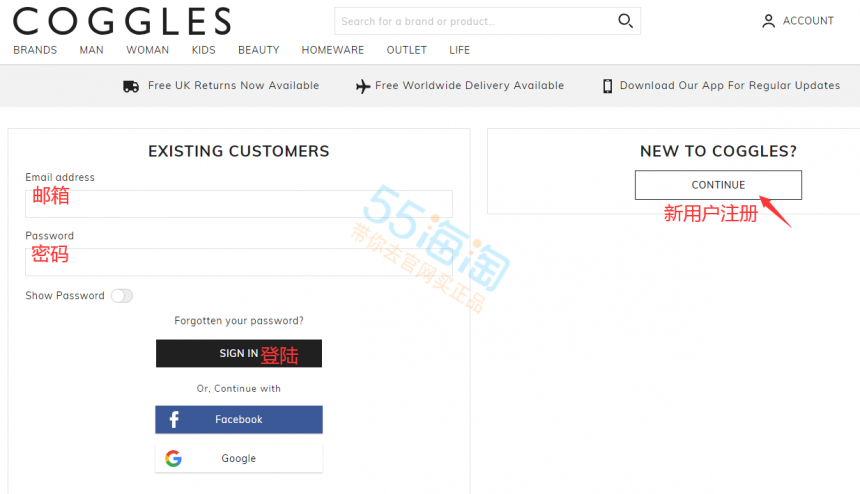This screenshot has width=860, height=494.
Task: Open the OUTLET menu
Action: point(406,50)
